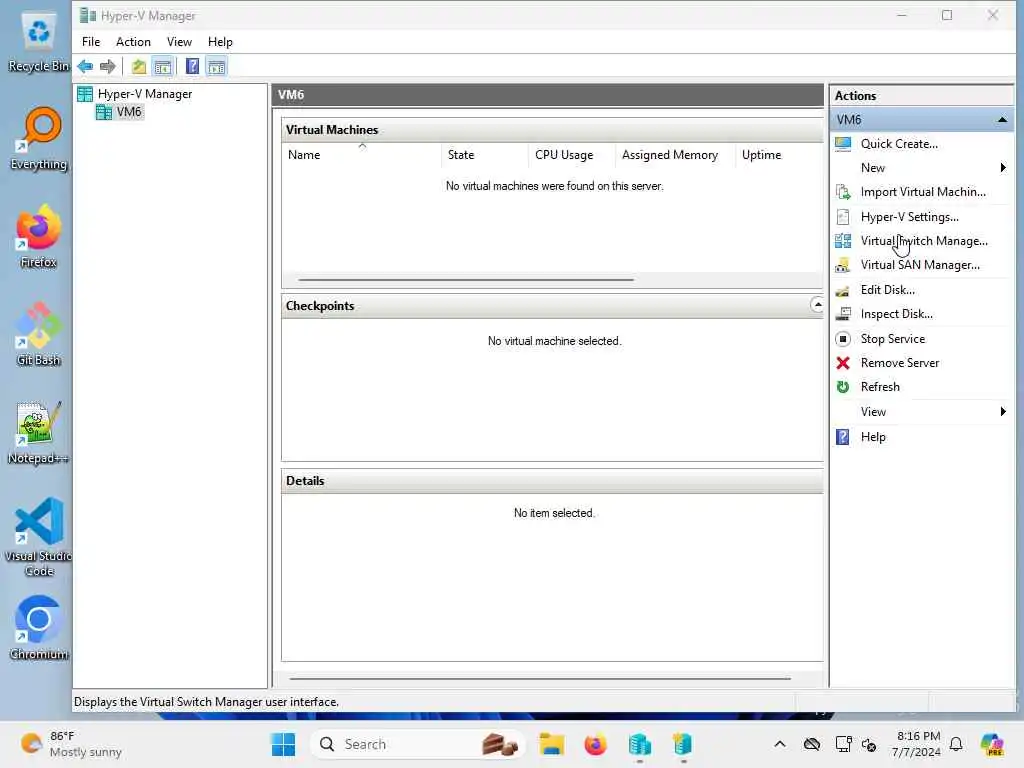
Task: Sort by State column header
Action: (485, 155)
